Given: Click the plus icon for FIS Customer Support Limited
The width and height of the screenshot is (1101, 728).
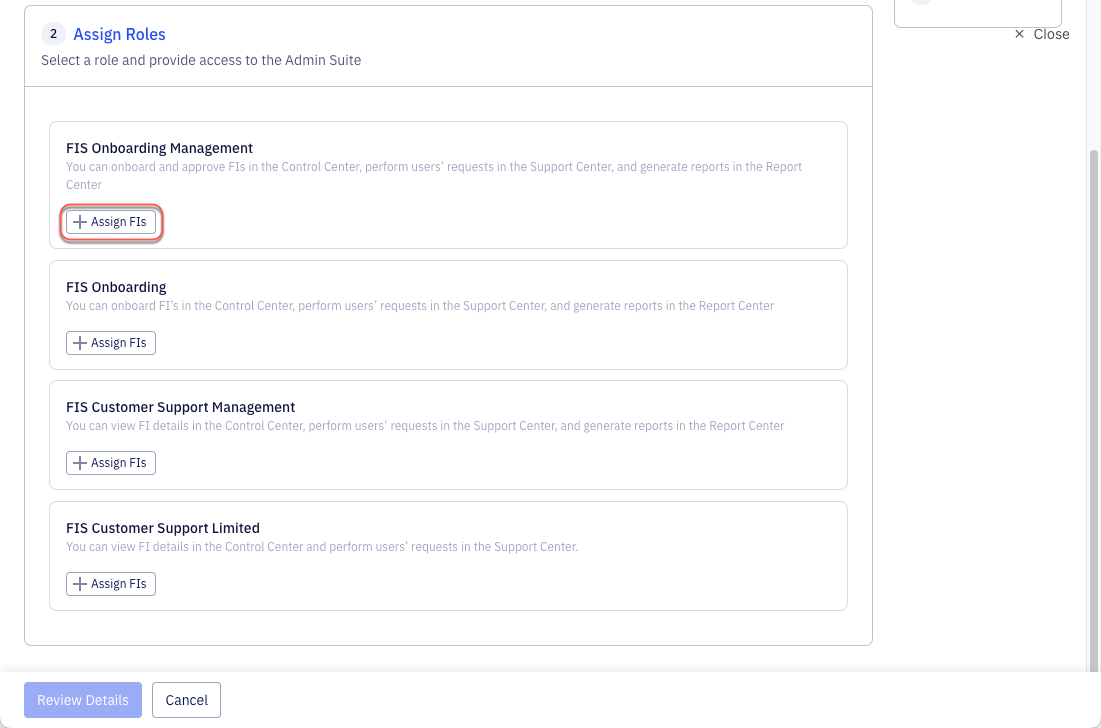Looking at the screenshot, I should (x=80, y=583).
